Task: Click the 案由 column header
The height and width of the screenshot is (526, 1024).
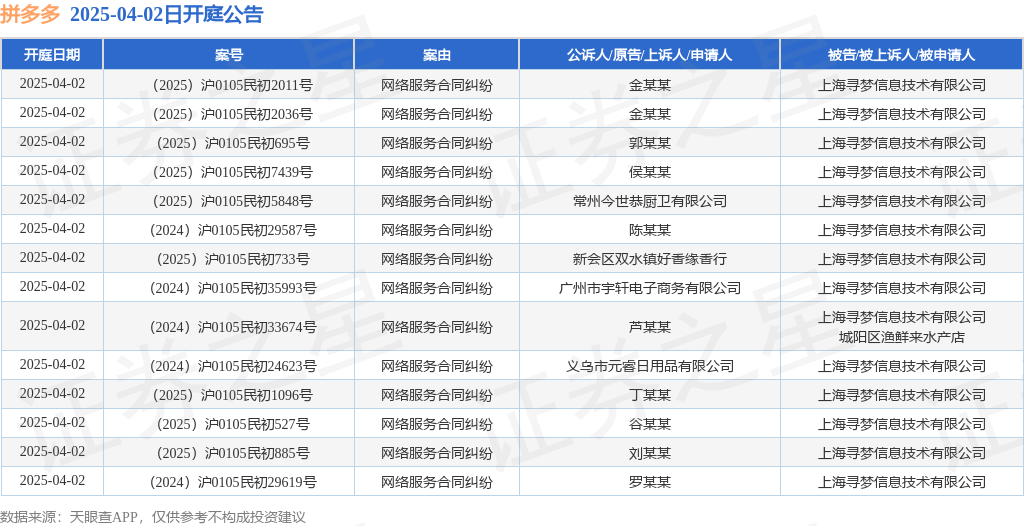Action: click(437, 55)
